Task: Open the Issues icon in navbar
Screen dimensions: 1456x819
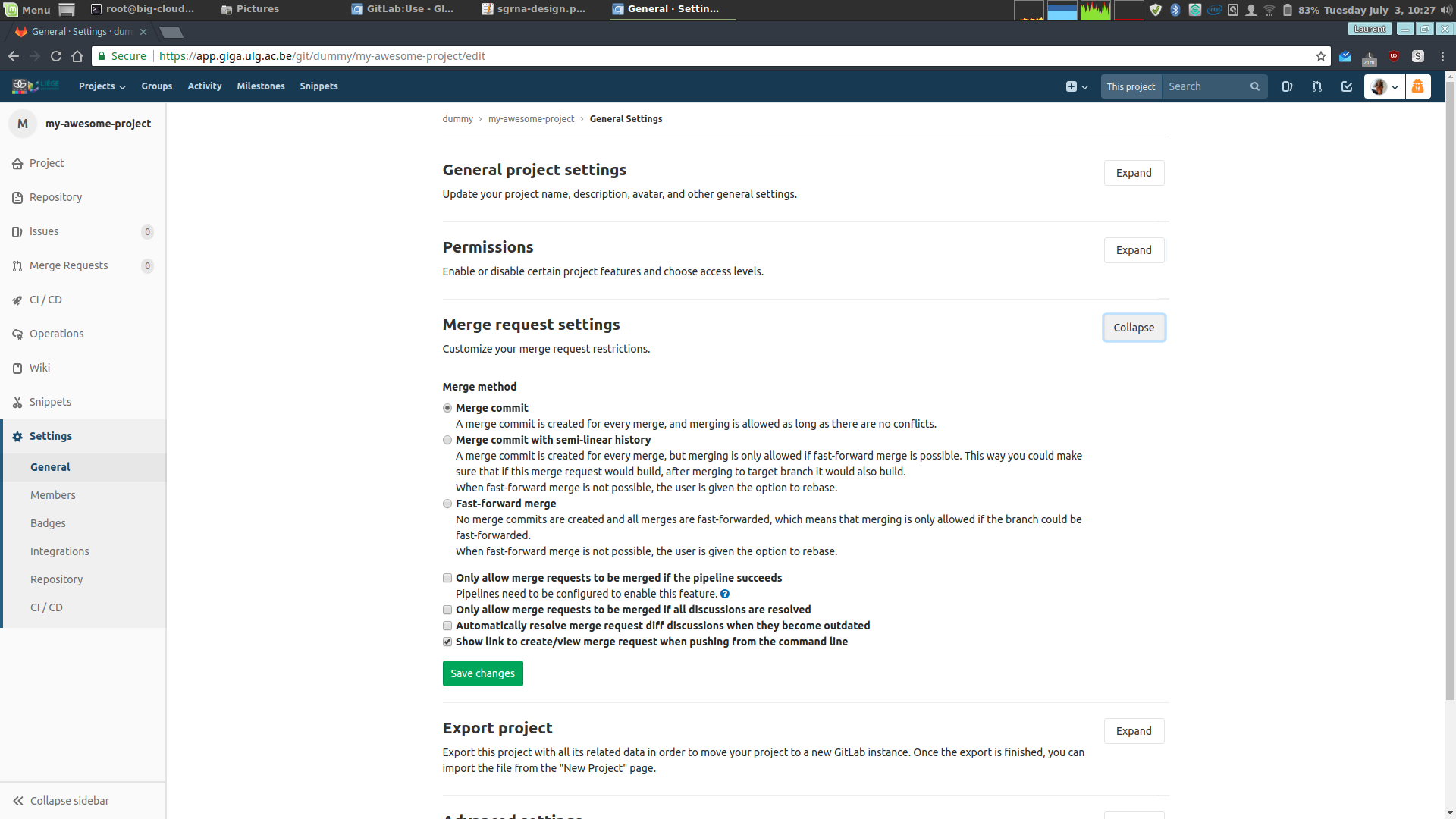Action: [1287, 86]
